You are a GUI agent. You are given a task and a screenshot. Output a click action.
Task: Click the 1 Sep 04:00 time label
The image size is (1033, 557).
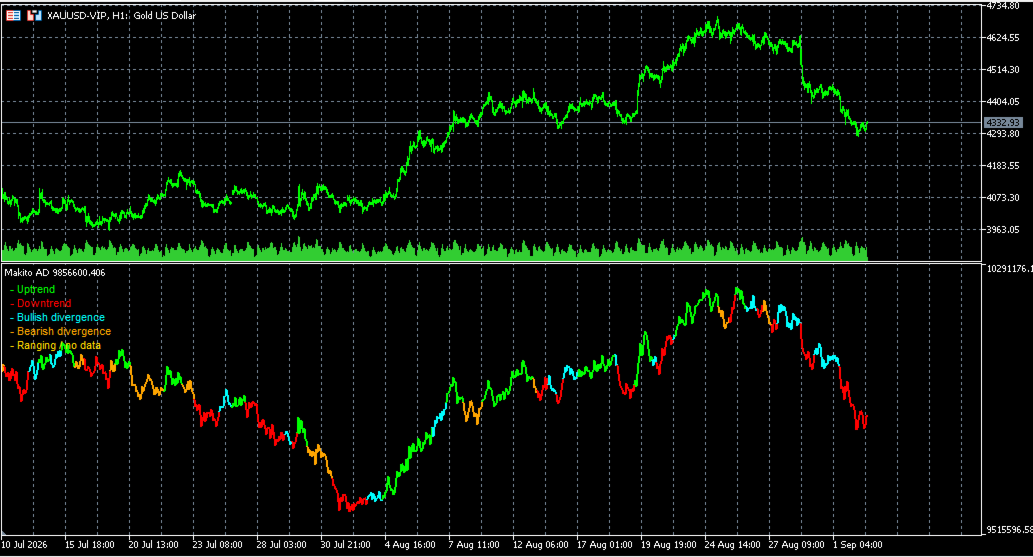pyautogui.click(x=858, y=544)
